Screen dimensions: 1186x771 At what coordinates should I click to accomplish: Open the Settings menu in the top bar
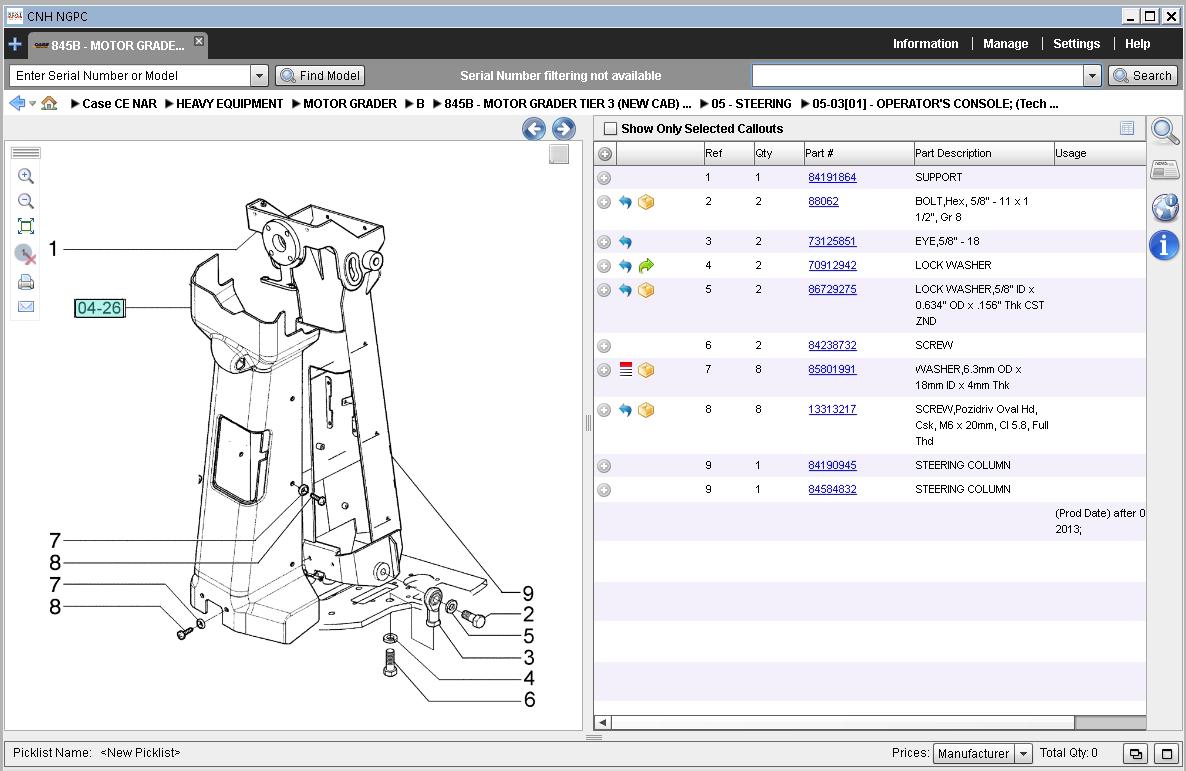pos(1076,44)
